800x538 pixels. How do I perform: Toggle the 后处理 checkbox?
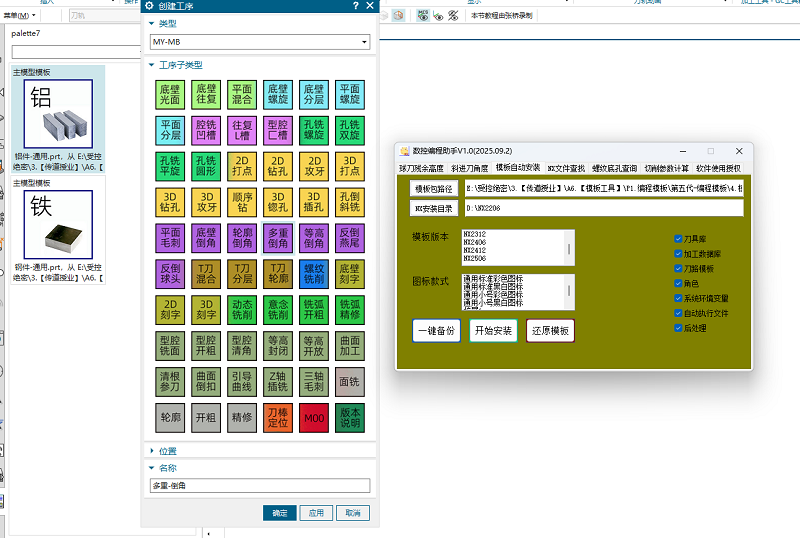[x=678, y=327]
